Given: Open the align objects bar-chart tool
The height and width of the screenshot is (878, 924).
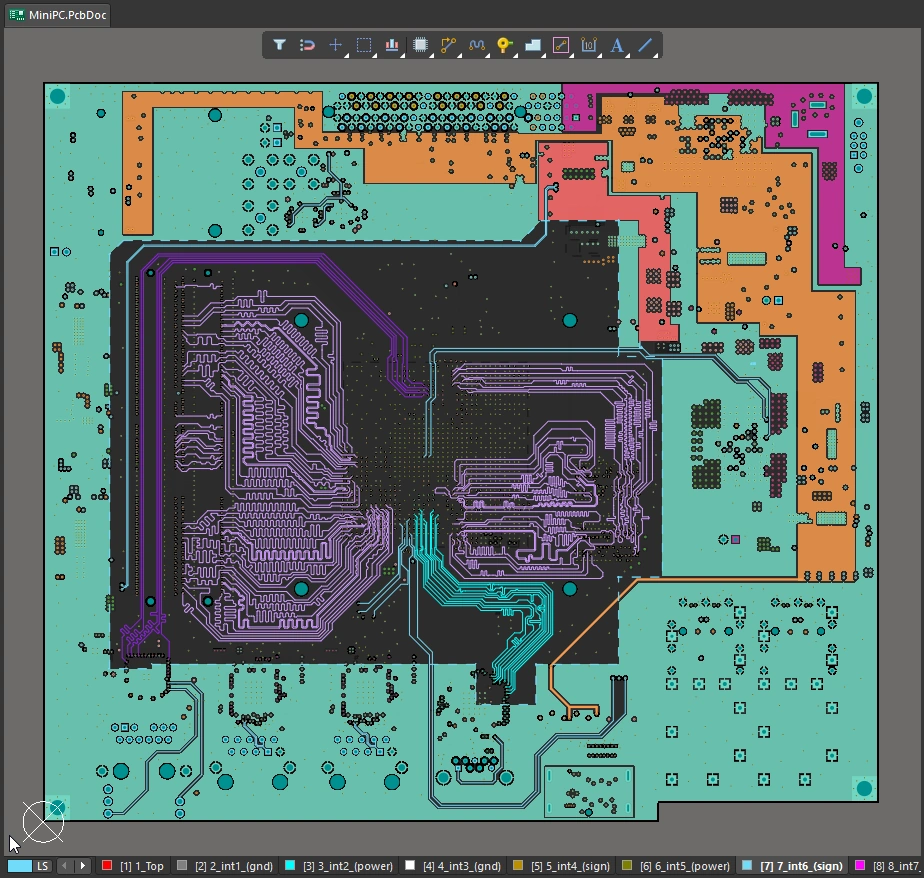Looking at the screenshot, I should tap(392, 45).
